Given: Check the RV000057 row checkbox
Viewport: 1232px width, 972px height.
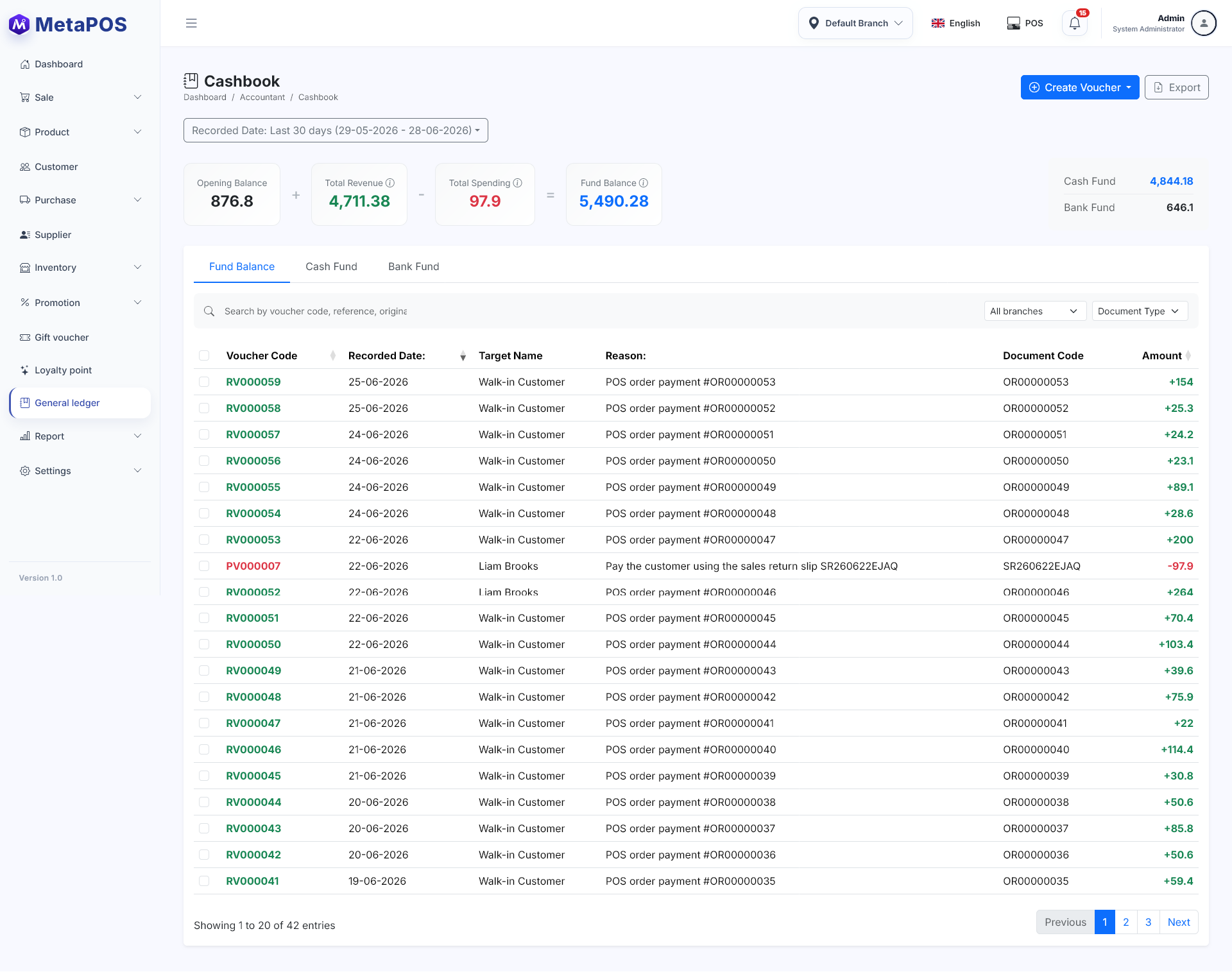Looking at the screenshot, I should coord(204,434).
